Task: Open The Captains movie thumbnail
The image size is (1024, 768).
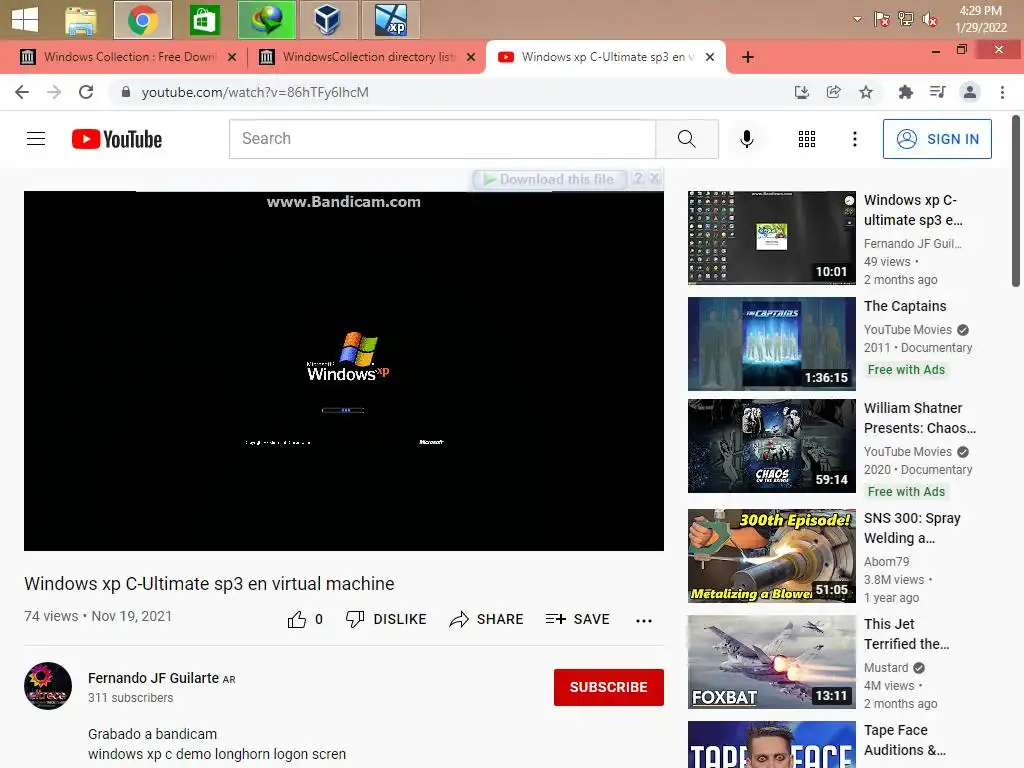Action: 771,344
